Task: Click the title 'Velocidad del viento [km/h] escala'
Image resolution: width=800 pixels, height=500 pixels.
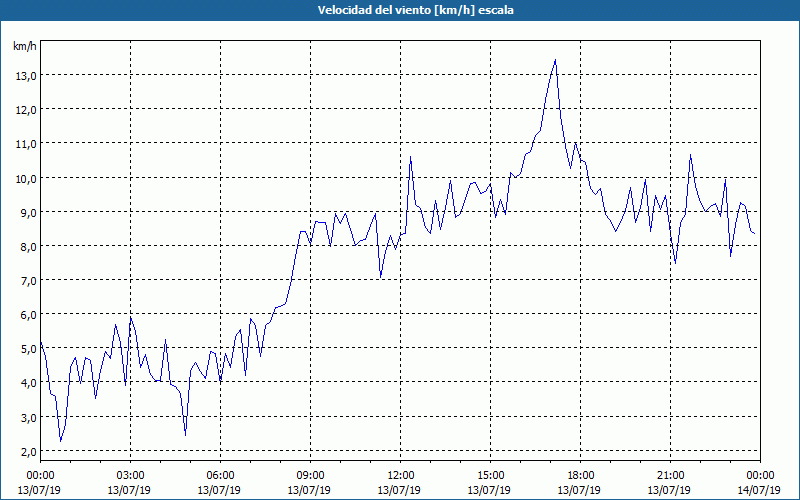Action: click(x=415, y=10)
